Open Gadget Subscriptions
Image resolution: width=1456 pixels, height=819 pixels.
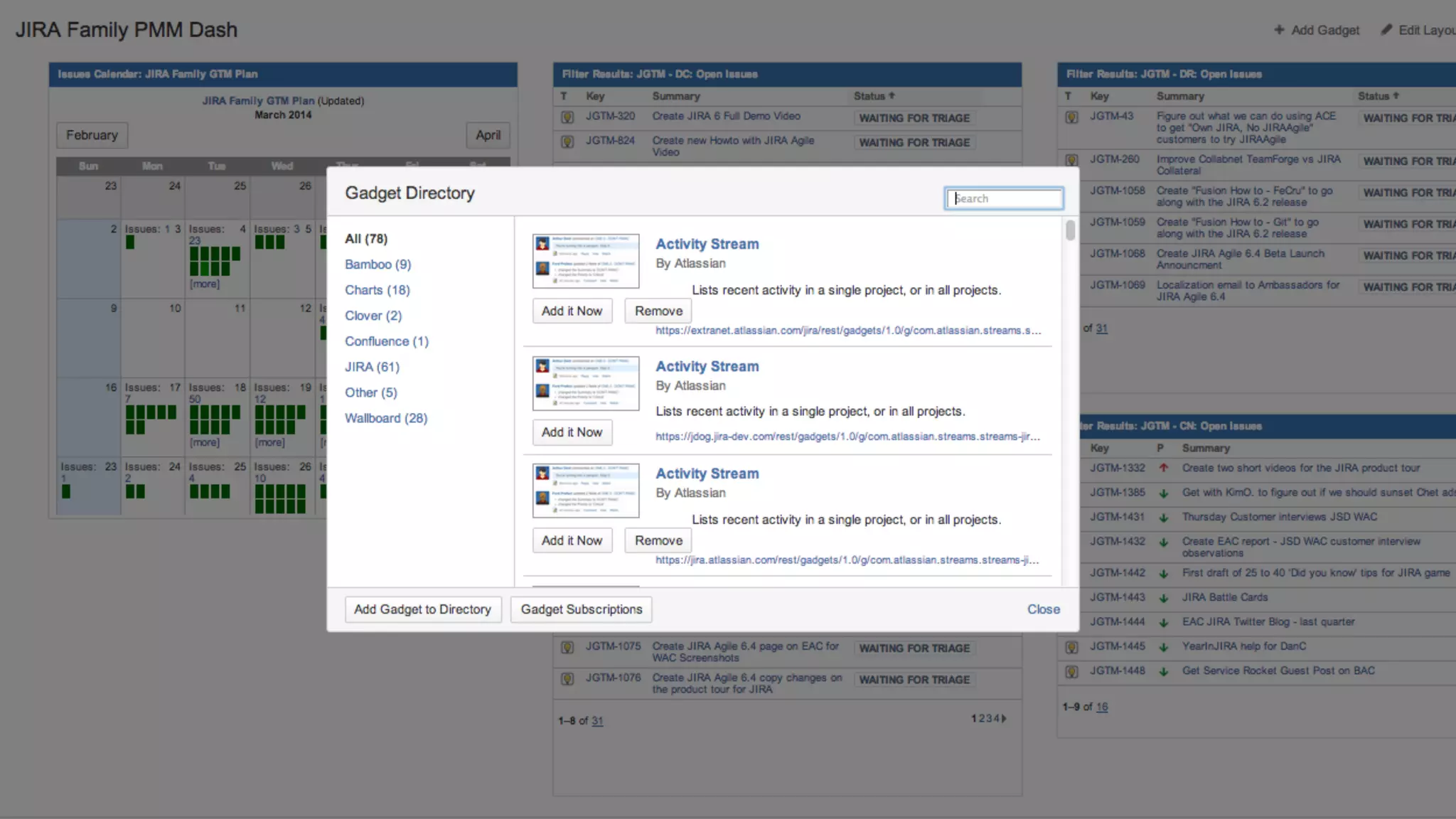click(x=581, y=609)
